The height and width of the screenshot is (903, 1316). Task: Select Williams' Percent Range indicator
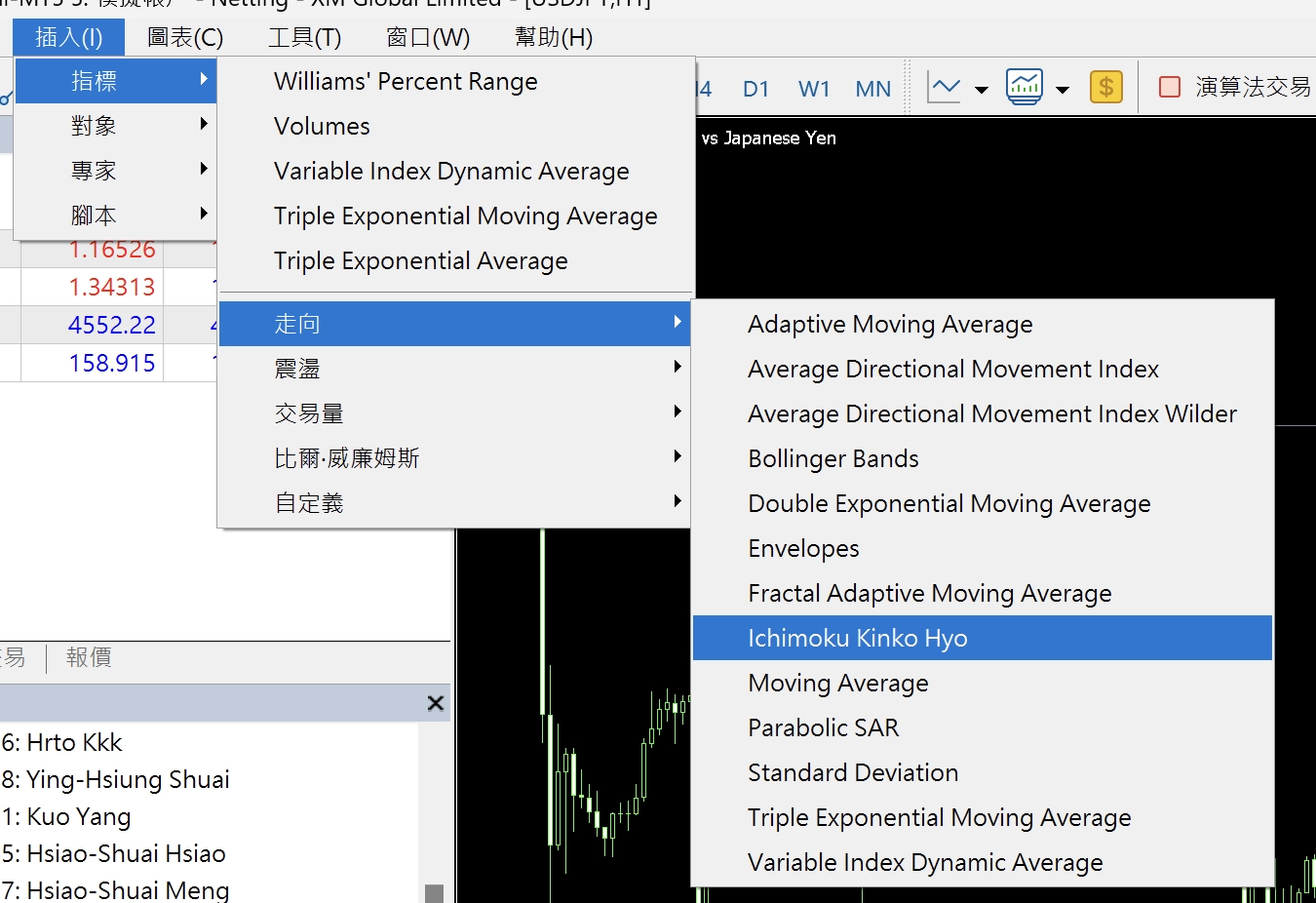click(x=456, y=82)
